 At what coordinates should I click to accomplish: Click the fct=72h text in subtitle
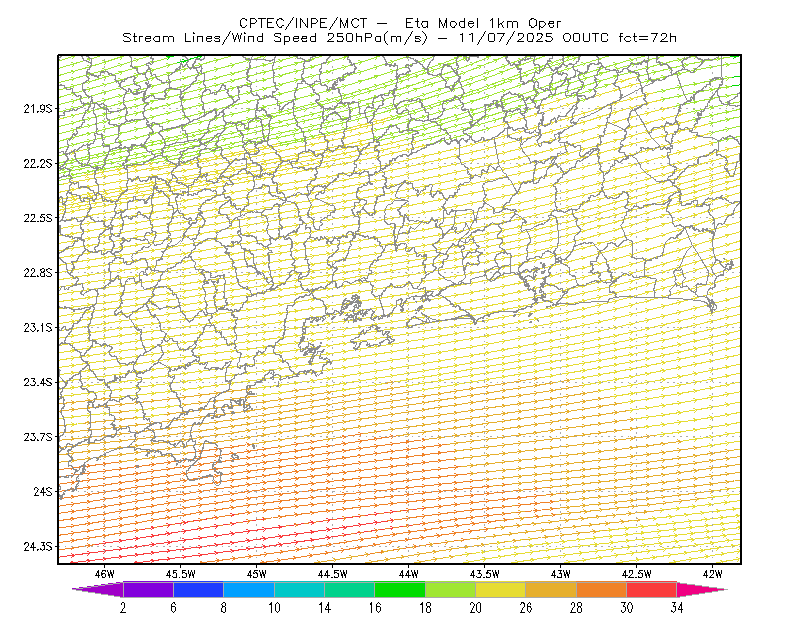[x=647, y=38]
